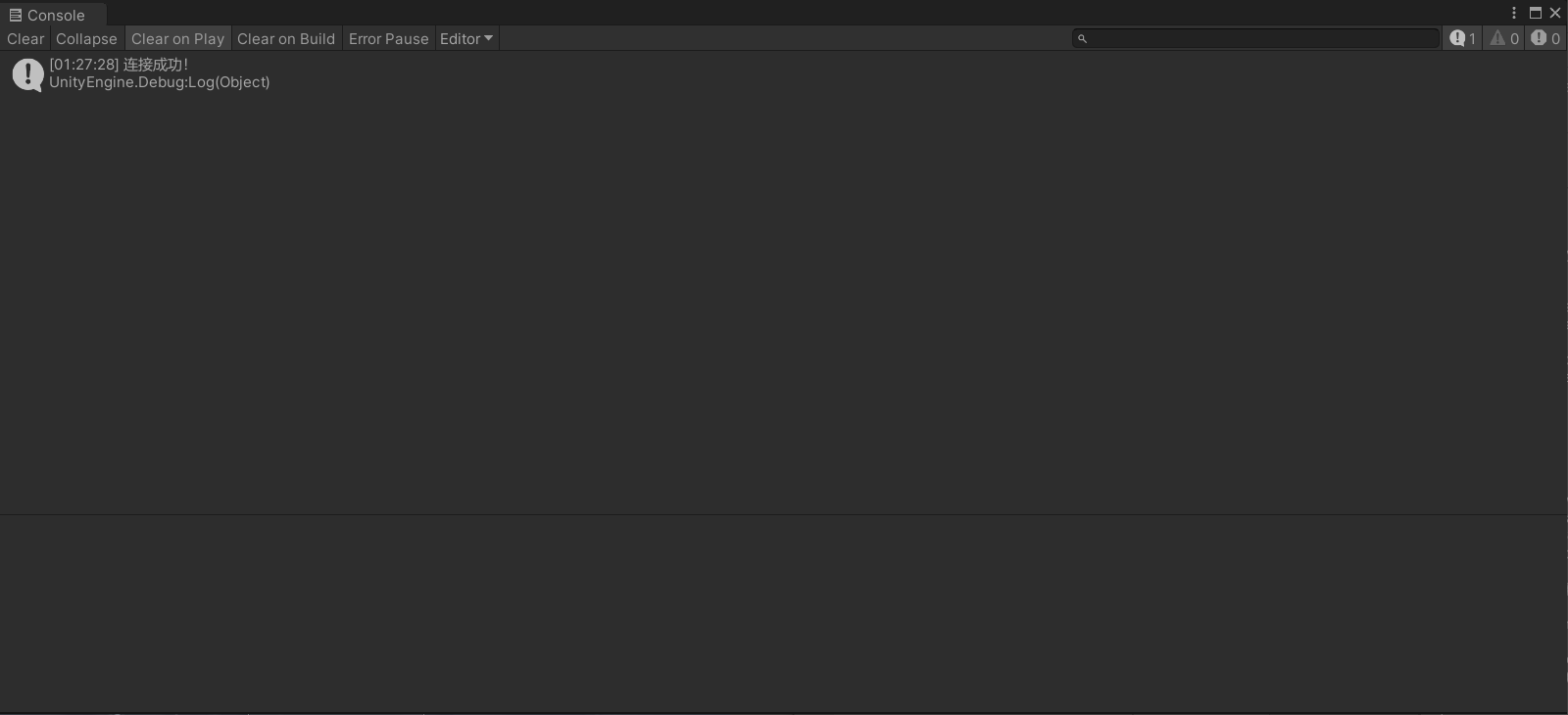
Task: Click the search magnifier icon
Action: [1082, 39]
